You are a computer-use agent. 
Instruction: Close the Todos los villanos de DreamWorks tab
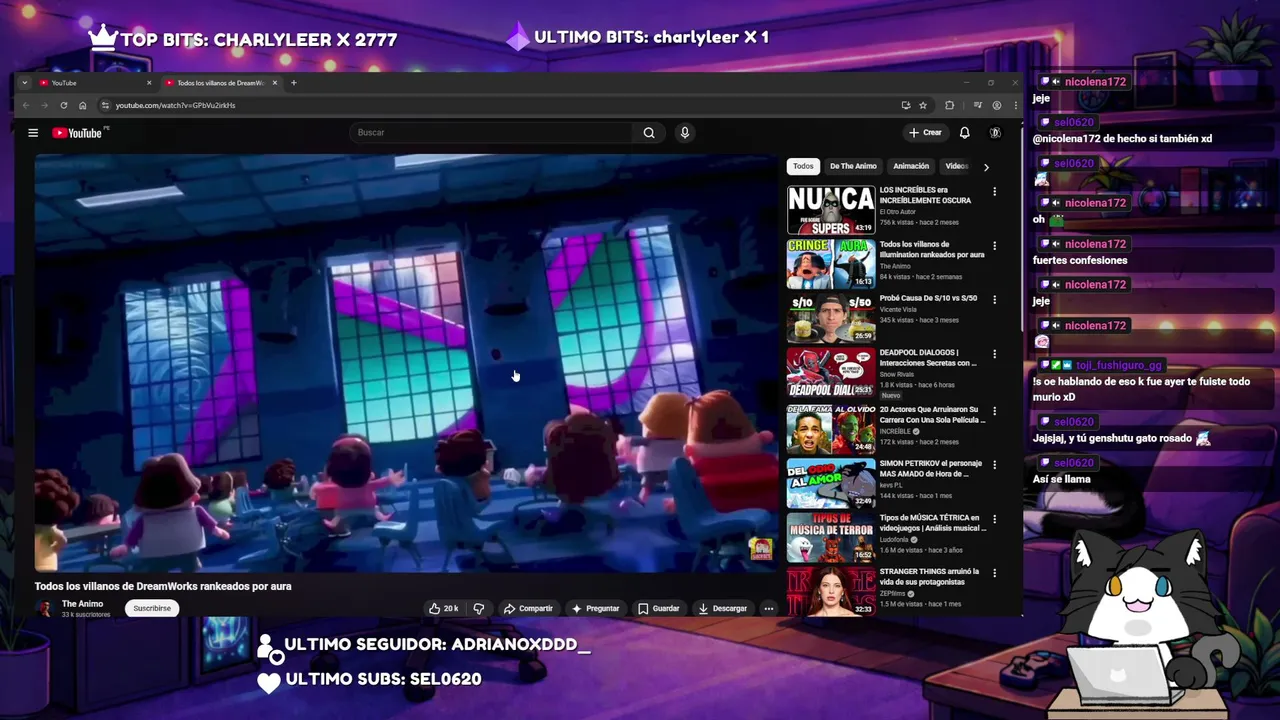[274, 83]
